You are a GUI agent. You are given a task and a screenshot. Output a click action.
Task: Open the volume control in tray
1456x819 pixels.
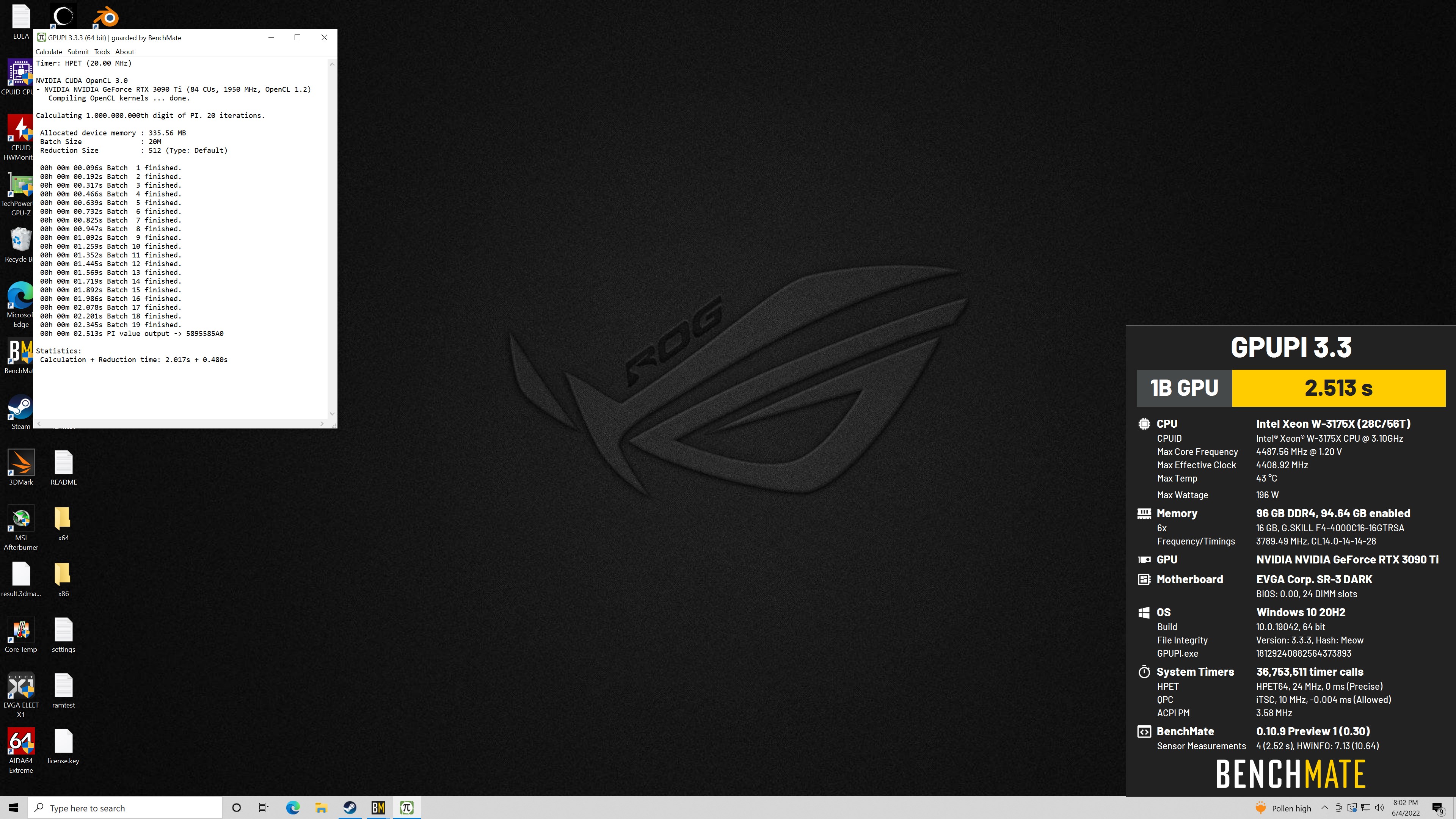(x=1380, y=808)
